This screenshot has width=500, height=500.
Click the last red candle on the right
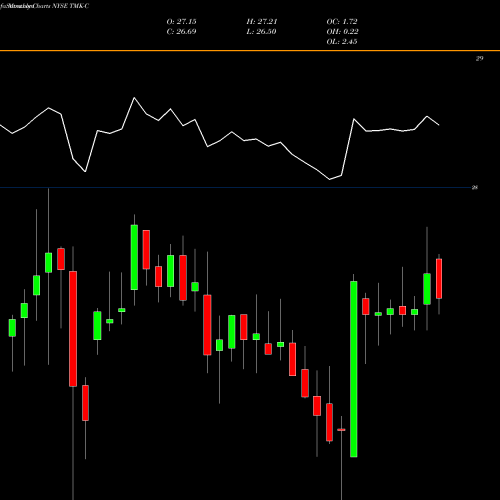439,279
